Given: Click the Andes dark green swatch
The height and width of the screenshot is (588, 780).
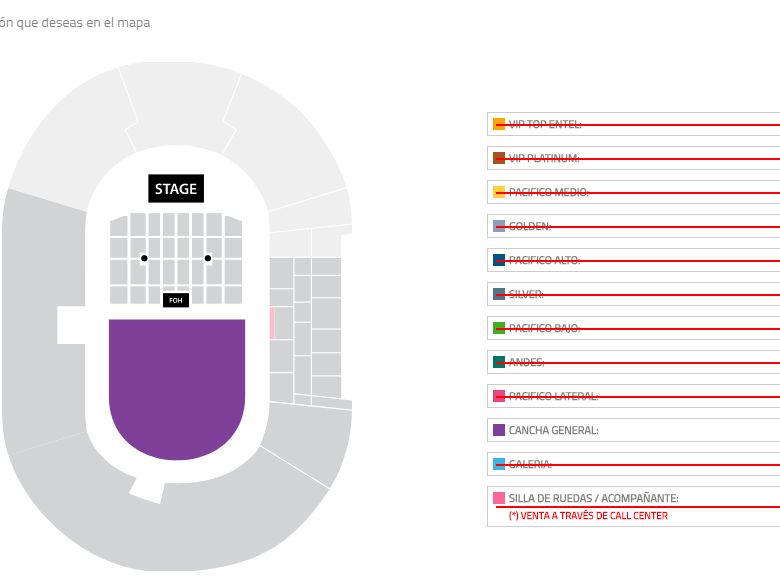Looking at the screenshot, I should tap(499, 362).
